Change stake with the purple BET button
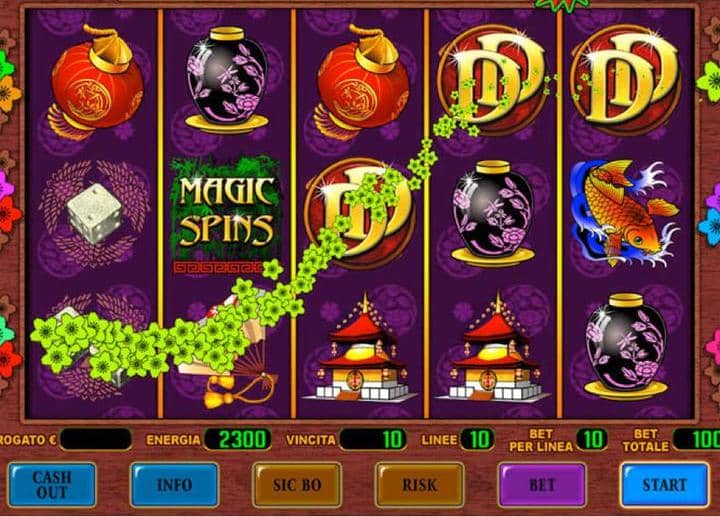Image resolution: width=720 pixels, height=517 pixels. (542, 485)
